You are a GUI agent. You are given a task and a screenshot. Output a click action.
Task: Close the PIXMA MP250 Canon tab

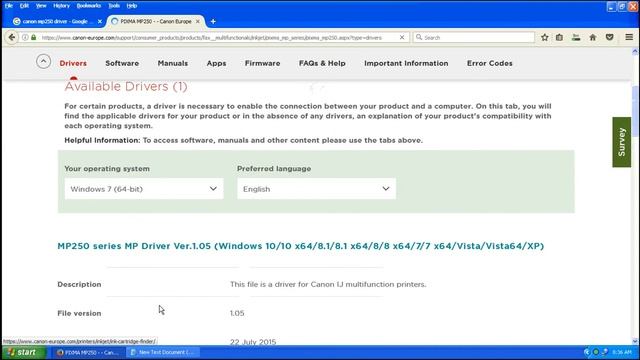198,21
